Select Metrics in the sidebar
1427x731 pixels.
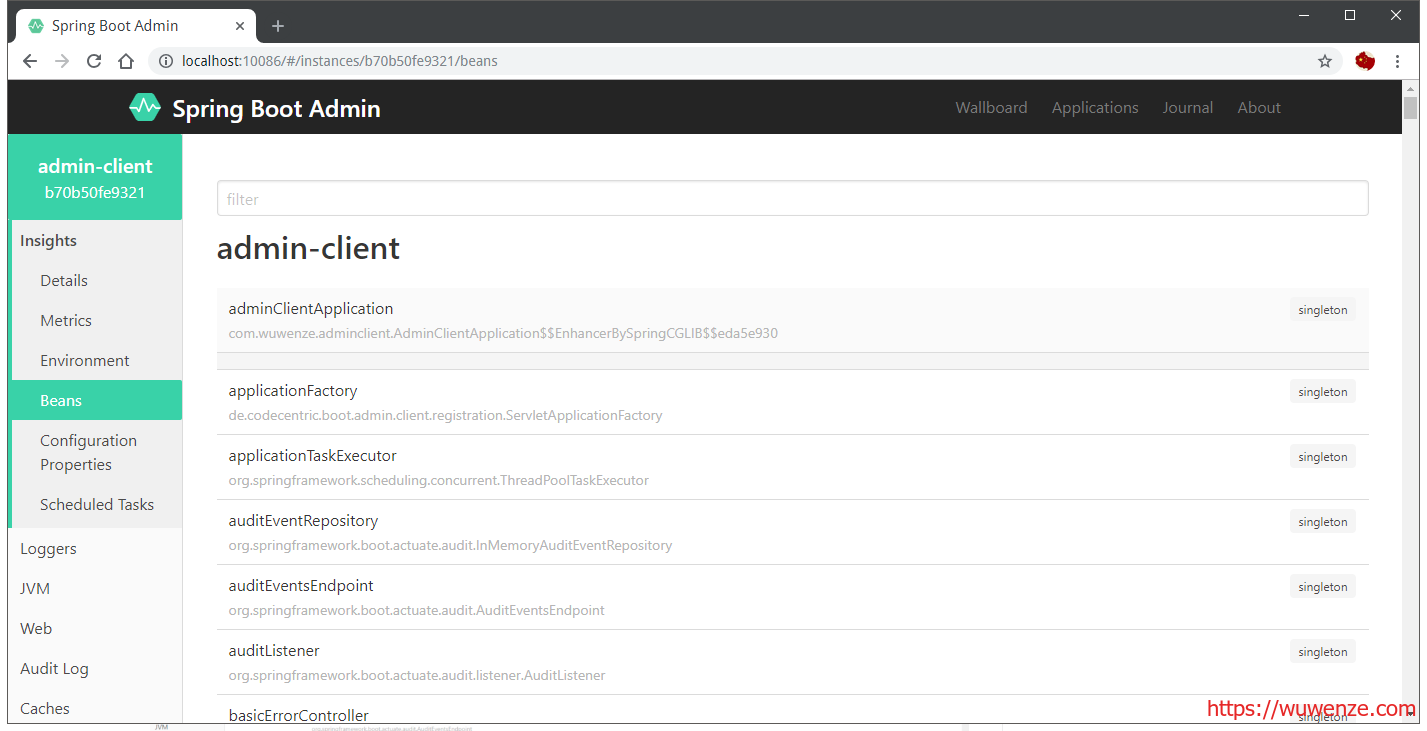[x=97, y=320]
